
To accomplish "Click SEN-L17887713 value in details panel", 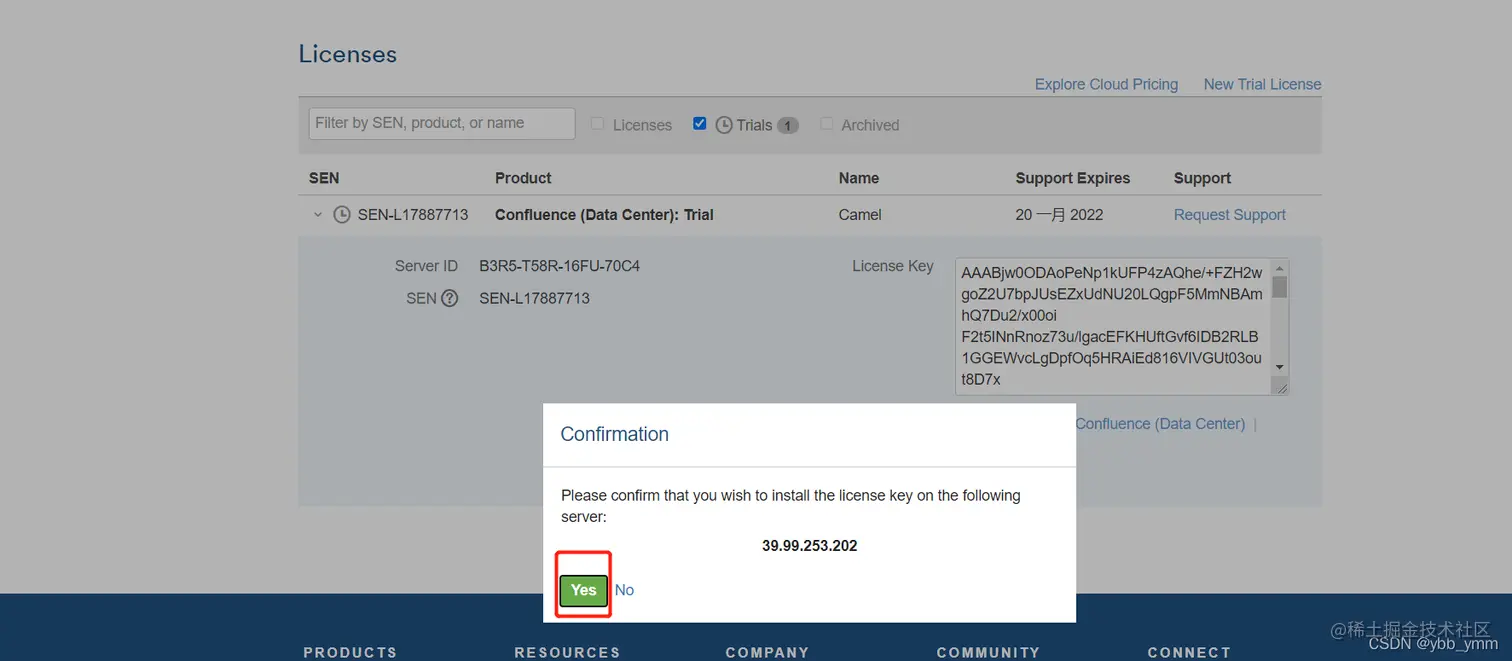I will [x=534, y=298].
